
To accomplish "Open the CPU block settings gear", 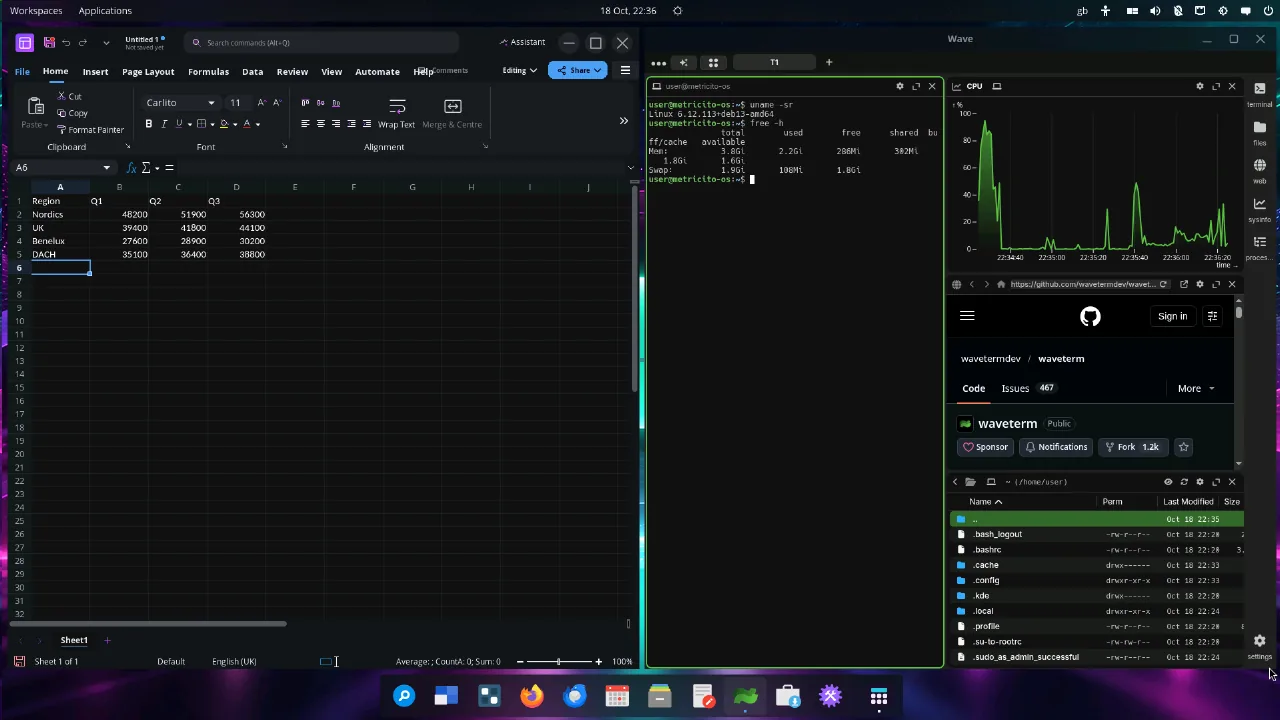I will pos(1200,87).
